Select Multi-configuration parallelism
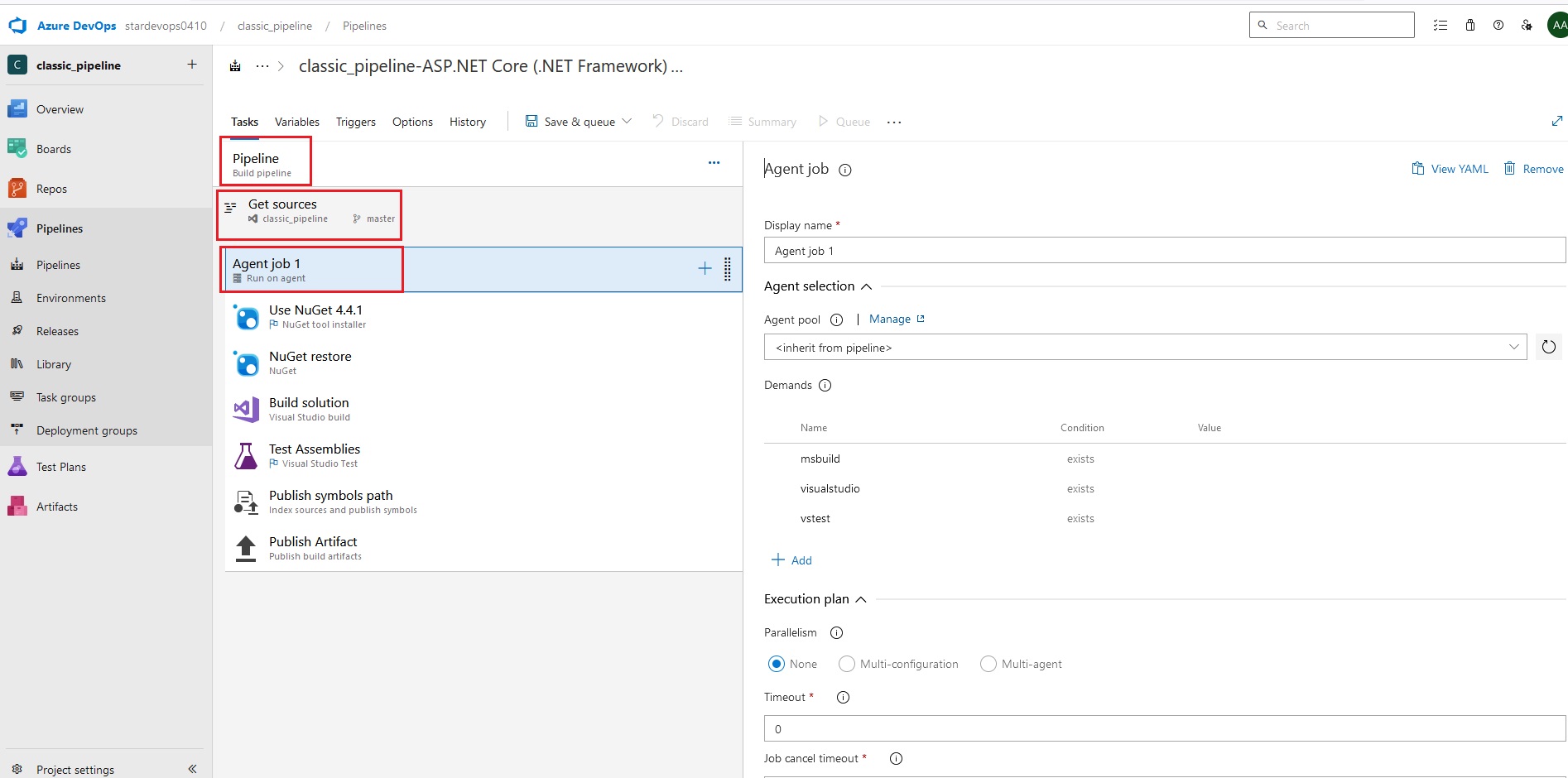 pos(847,664)
